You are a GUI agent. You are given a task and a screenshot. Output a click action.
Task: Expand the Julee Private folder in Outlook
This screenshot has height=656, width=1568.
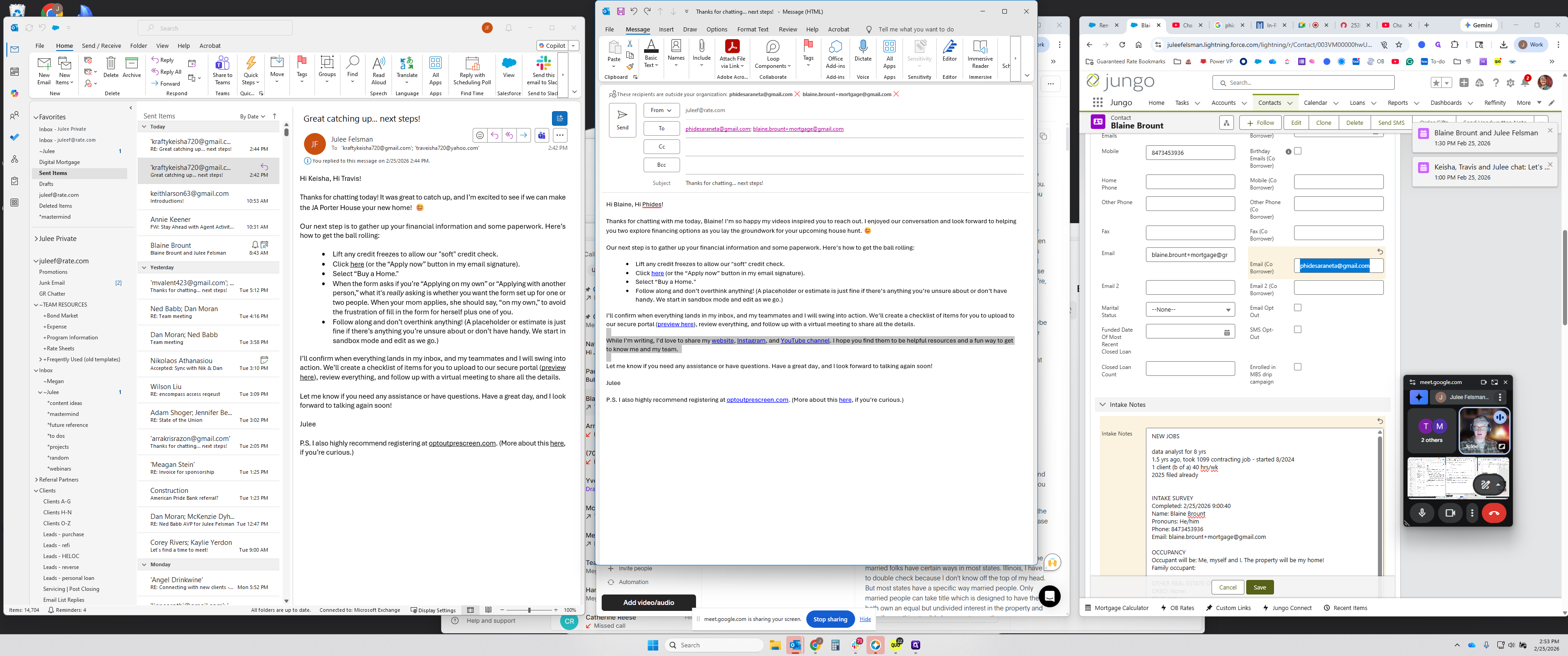click(x=37, y=239)
